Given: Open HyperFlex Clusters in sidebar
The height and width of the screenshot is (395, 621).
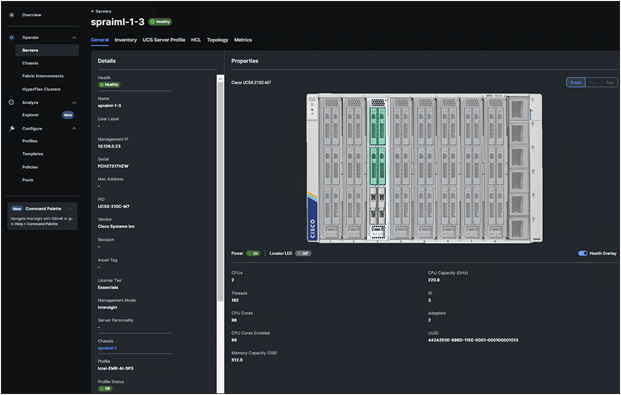Looking at the screenshot, I should pos(41,89).
